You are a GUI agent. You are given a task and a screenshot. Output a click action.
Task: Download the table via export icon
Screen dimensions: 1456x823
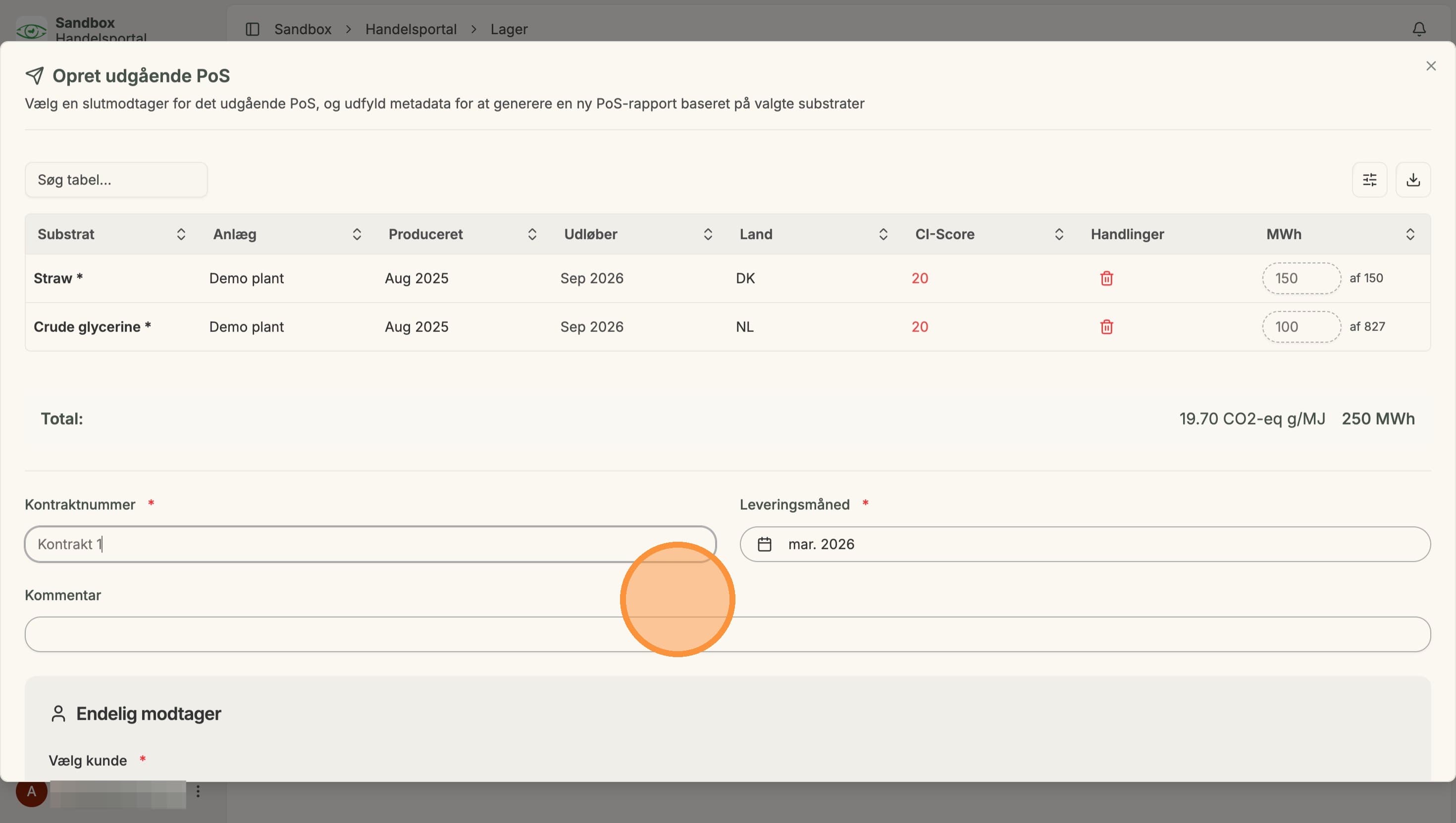pos(1413,180)
